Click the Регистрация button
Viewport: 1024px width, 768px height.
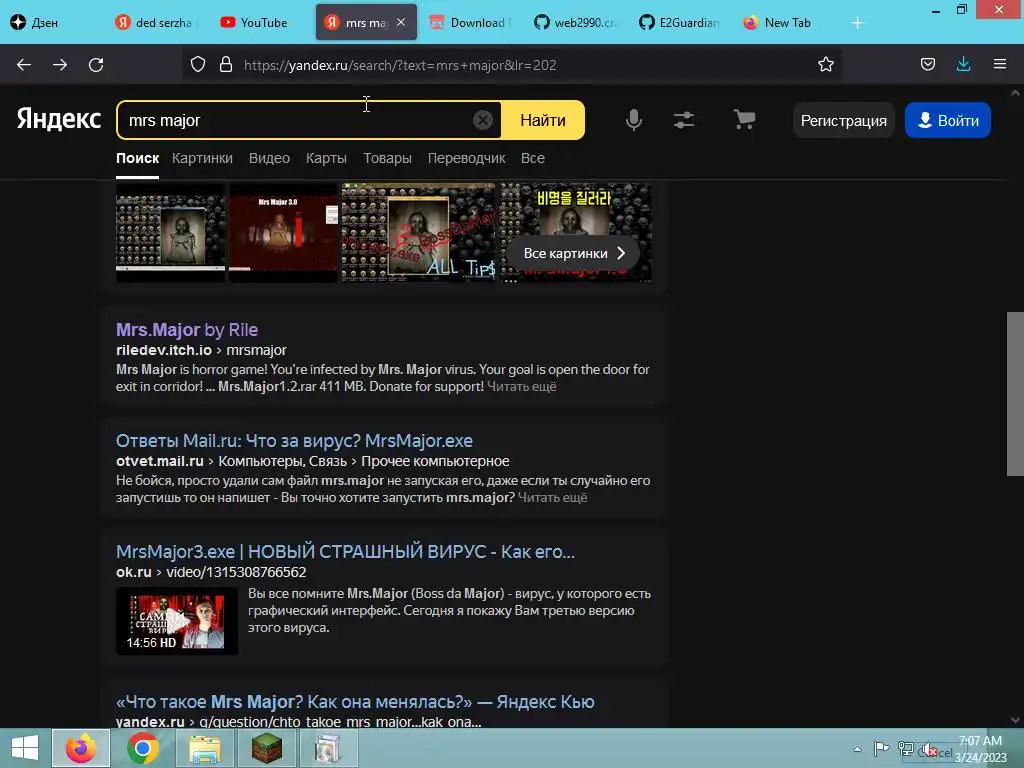844,120
